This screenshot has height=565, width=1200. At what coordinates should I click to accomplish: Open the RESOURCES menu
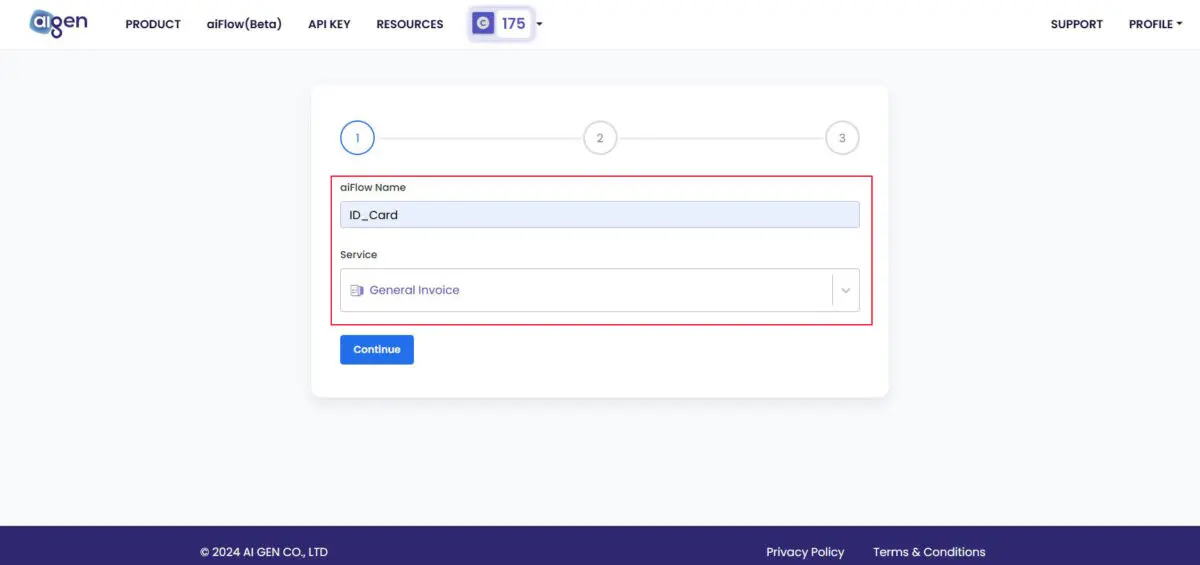pyautogui.click(x=410, y=24)
